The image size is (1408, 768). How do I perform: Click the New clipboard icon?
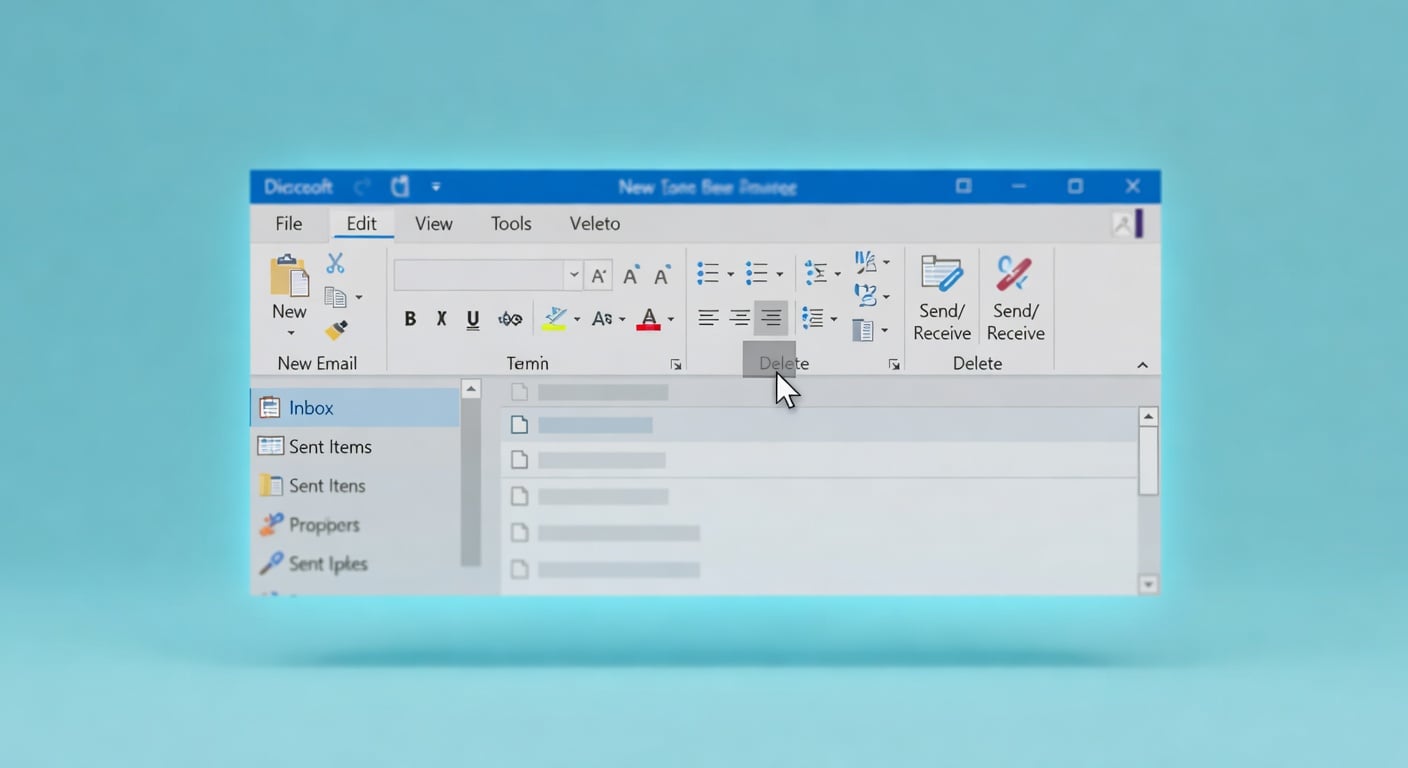tap(289, 276)
